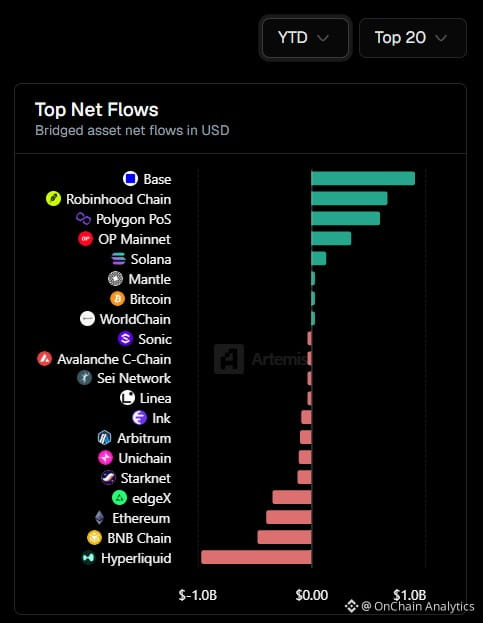Viewport: 483px width, 623px height.
Task: Select the Solana logo icon
Action: pos(118,259)
